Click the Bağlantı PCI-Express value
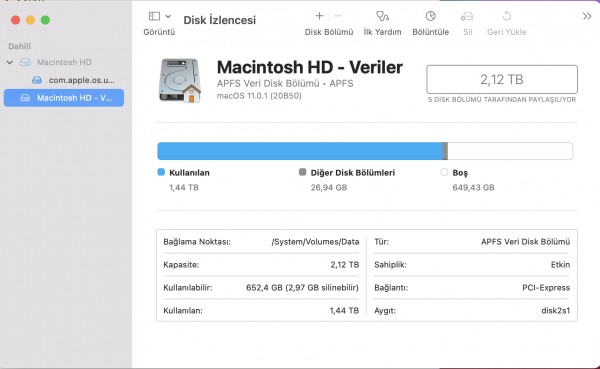Screen dimensions: 600x369 [546, 288]
